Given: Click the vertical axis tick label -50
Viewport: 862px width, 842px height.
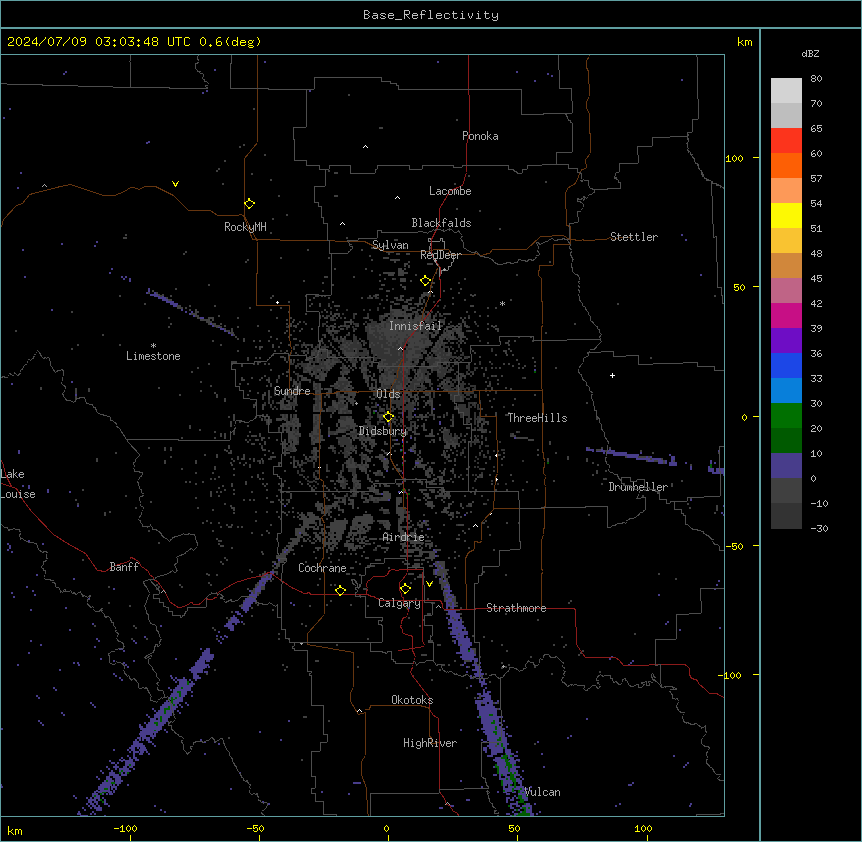Looking at the screenshot, I should point(734,546).
